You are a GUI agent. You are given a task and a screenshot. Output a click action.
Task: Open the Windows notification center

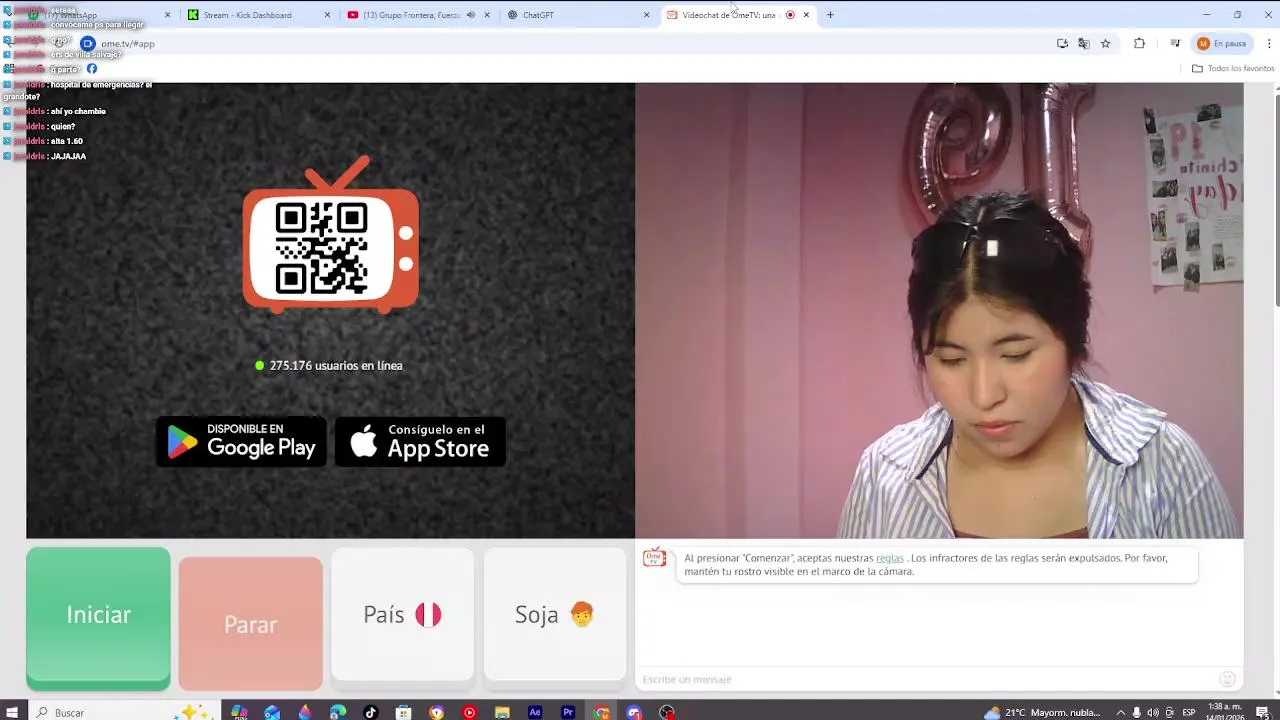point(1262,712)
